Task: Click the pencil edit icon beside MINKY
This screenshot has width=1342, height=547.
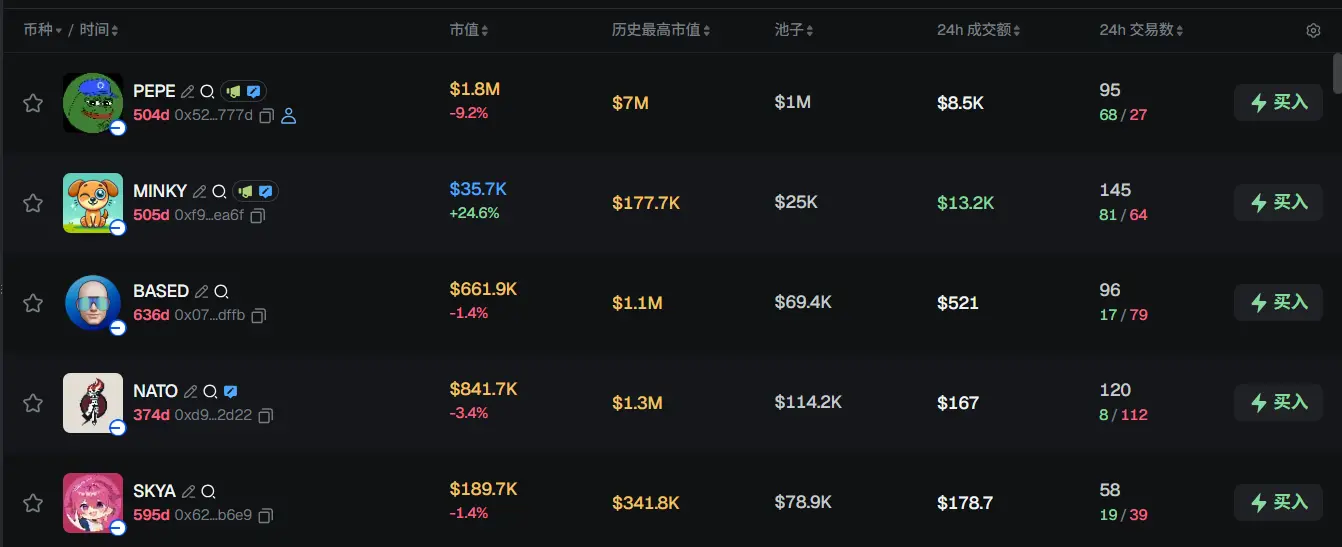Action: click(199, 191)
